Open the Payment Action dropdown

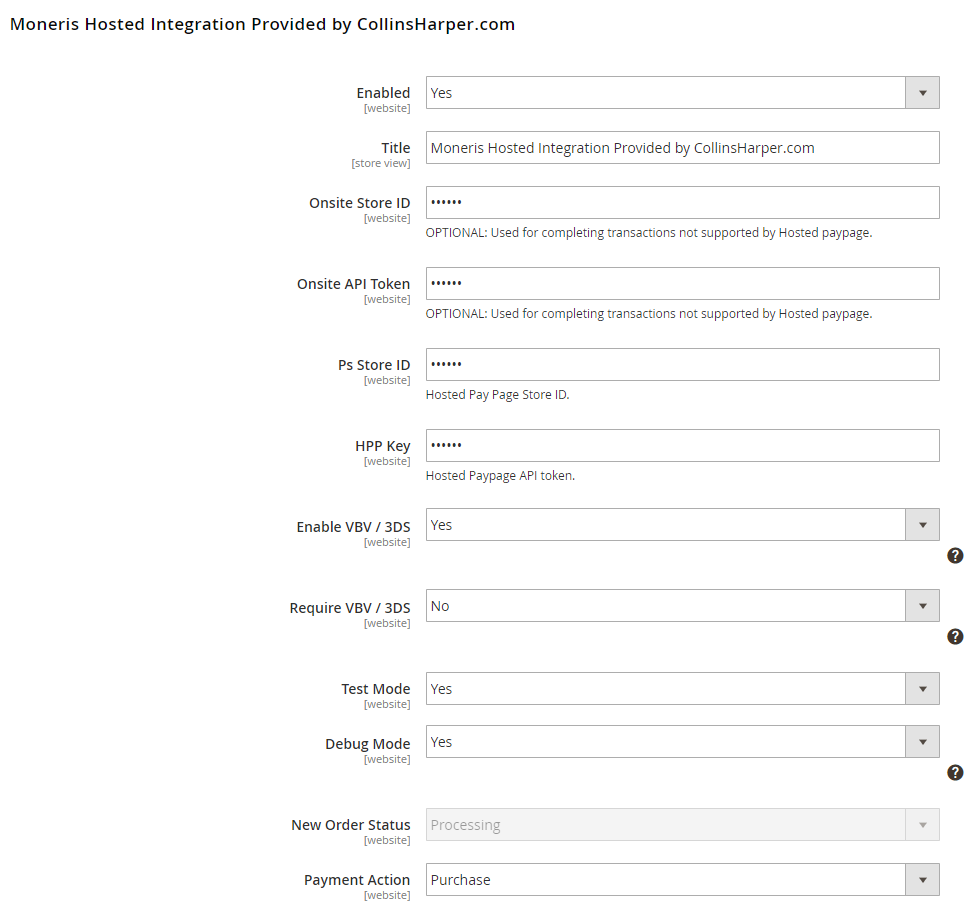pos(682,879)
